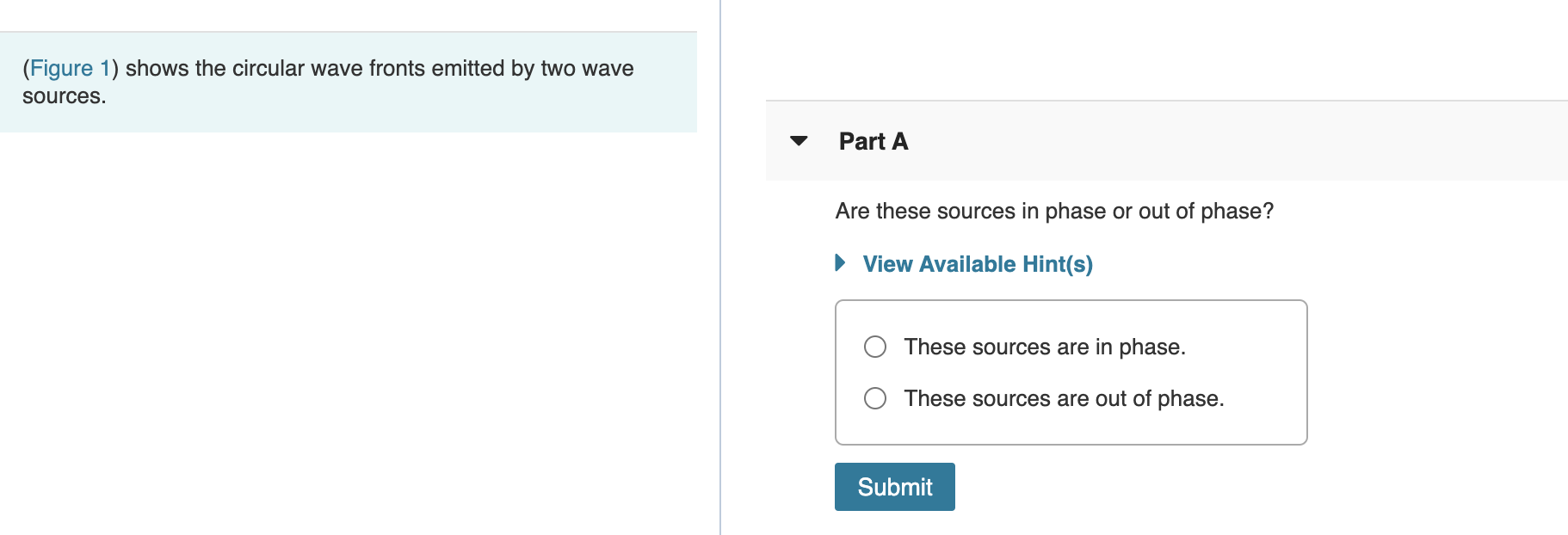This screenshot has width=1568, height=535.
Task: Collapse the Part A section arrow
Action: point(799,141)
